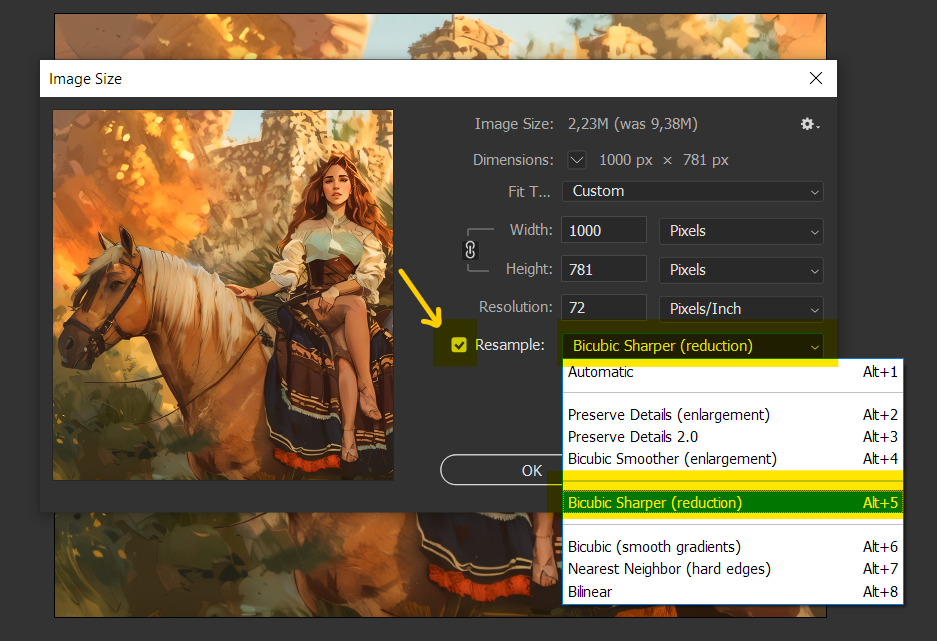Choose Preserve Details (enlargement) option
The image size is (937, 641).
coord(733,415)
